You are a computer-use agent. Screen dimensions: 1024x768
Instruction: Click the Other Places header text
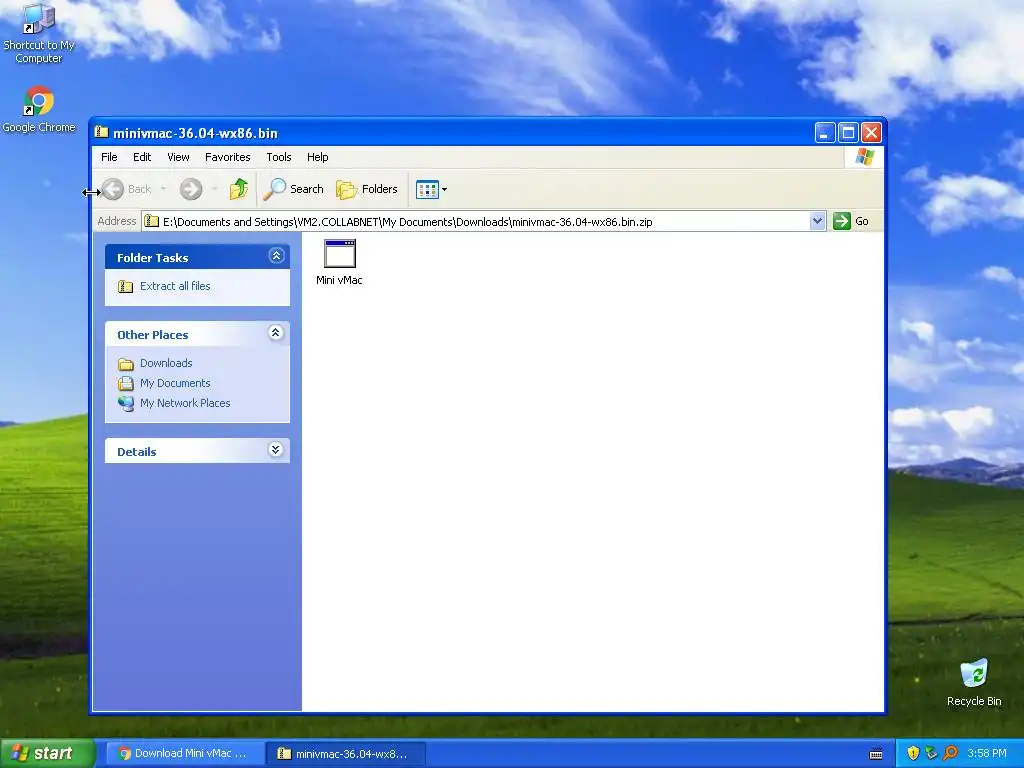point(152,335)
